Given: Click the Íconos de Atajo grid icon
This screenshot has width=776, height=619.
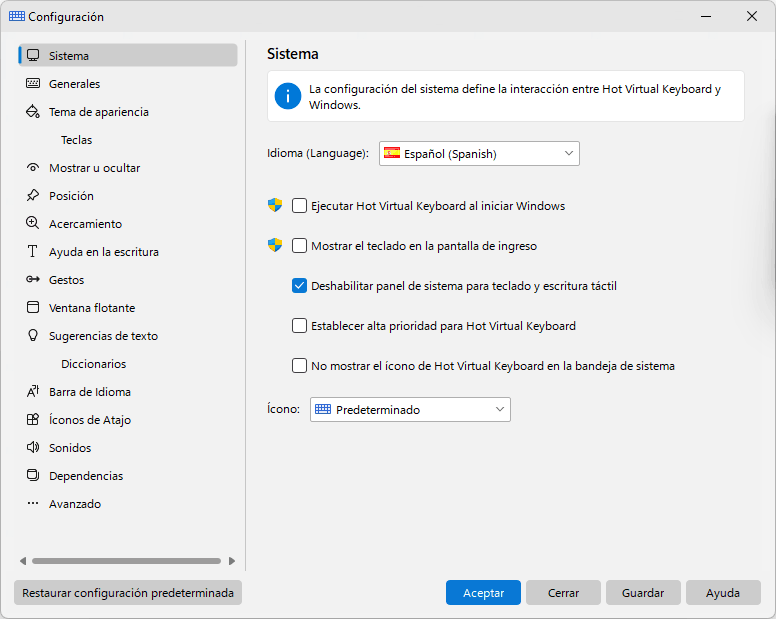Looking at the screenshot, I should click(33, 420).
